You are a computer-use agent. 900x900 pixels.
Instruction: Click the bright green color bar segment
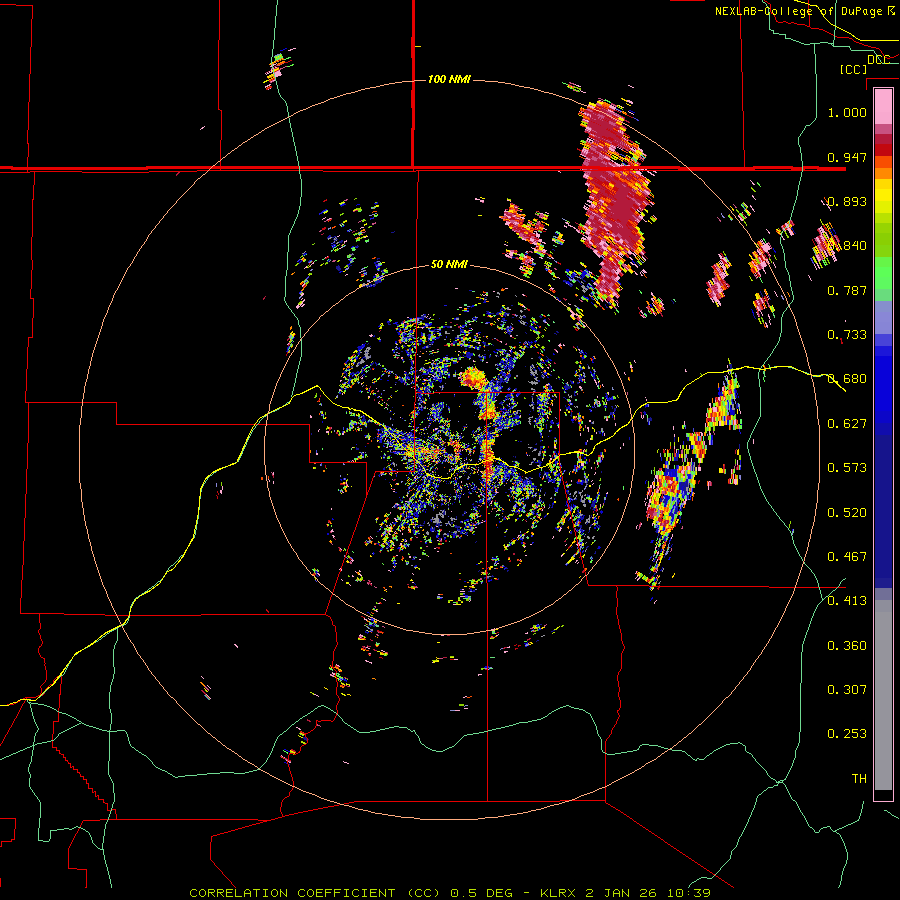tap(883, 273)
